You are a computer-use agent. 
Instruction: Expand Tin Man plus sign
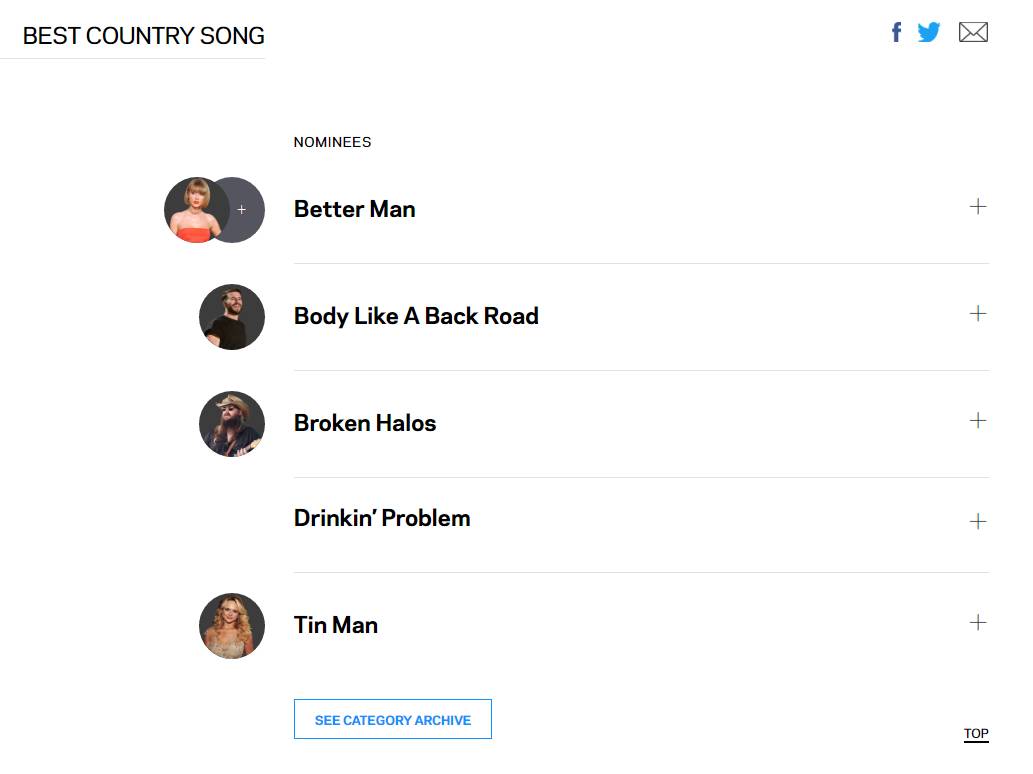(978, 623)
